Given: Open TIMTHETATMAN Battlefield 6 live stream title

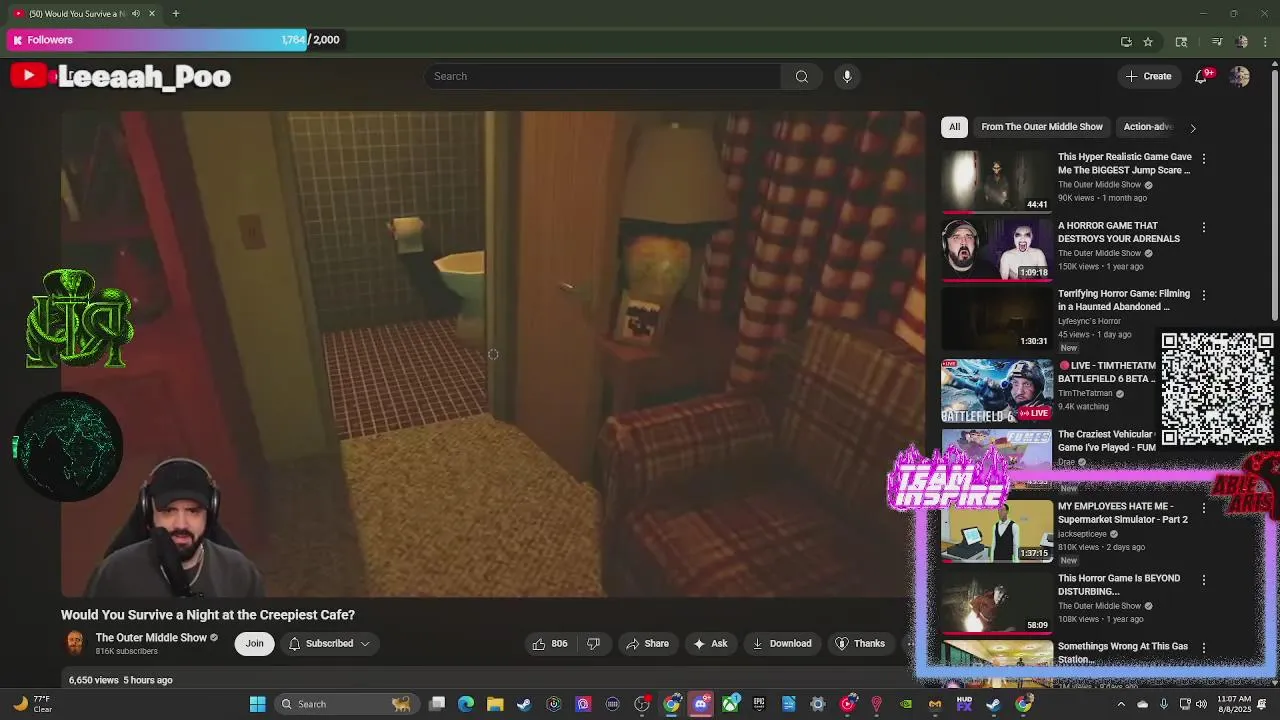Looking at the screenshot, I should coord(1107,372).
